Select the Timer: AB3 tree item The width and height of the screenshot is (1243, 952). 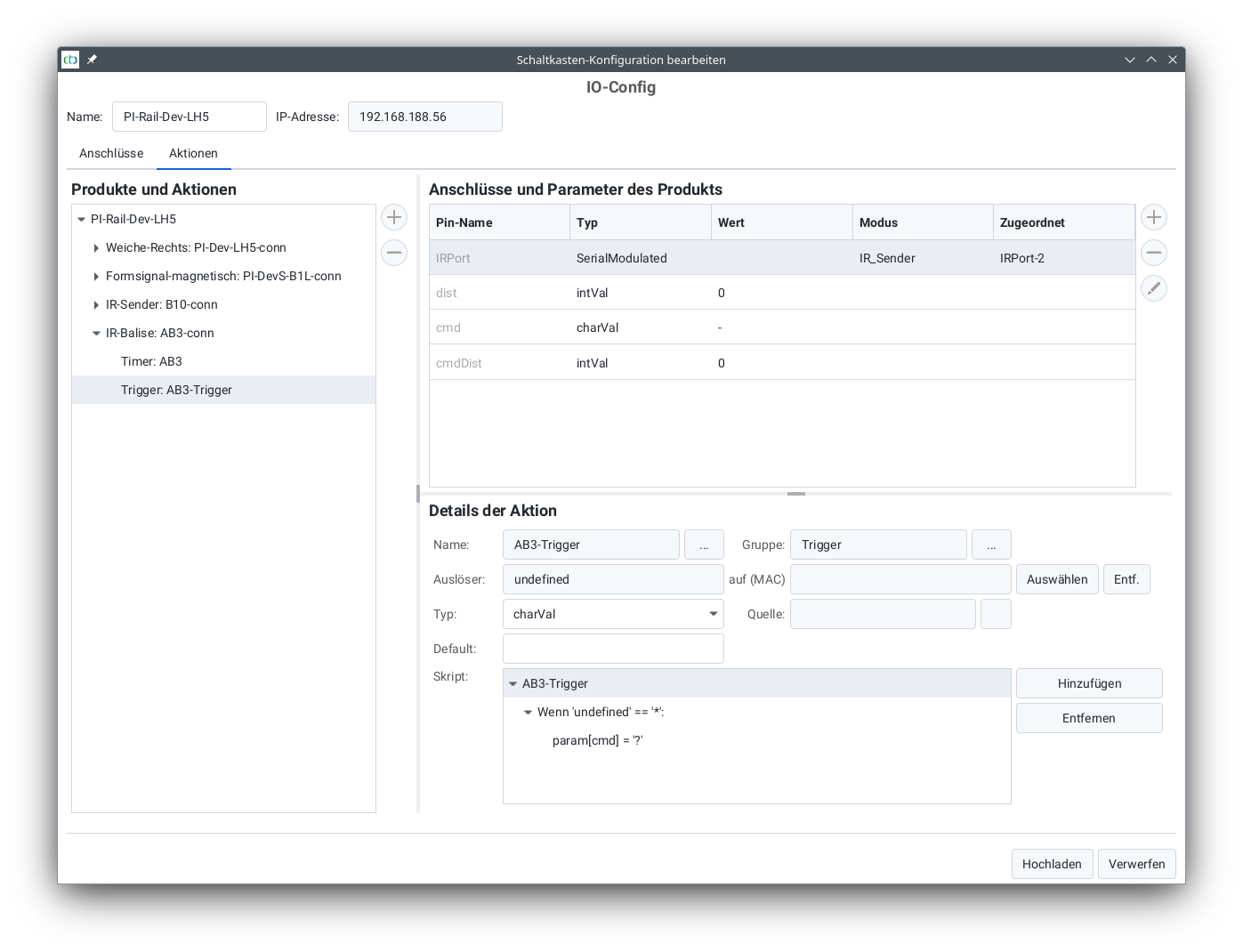tap(151, 361)
